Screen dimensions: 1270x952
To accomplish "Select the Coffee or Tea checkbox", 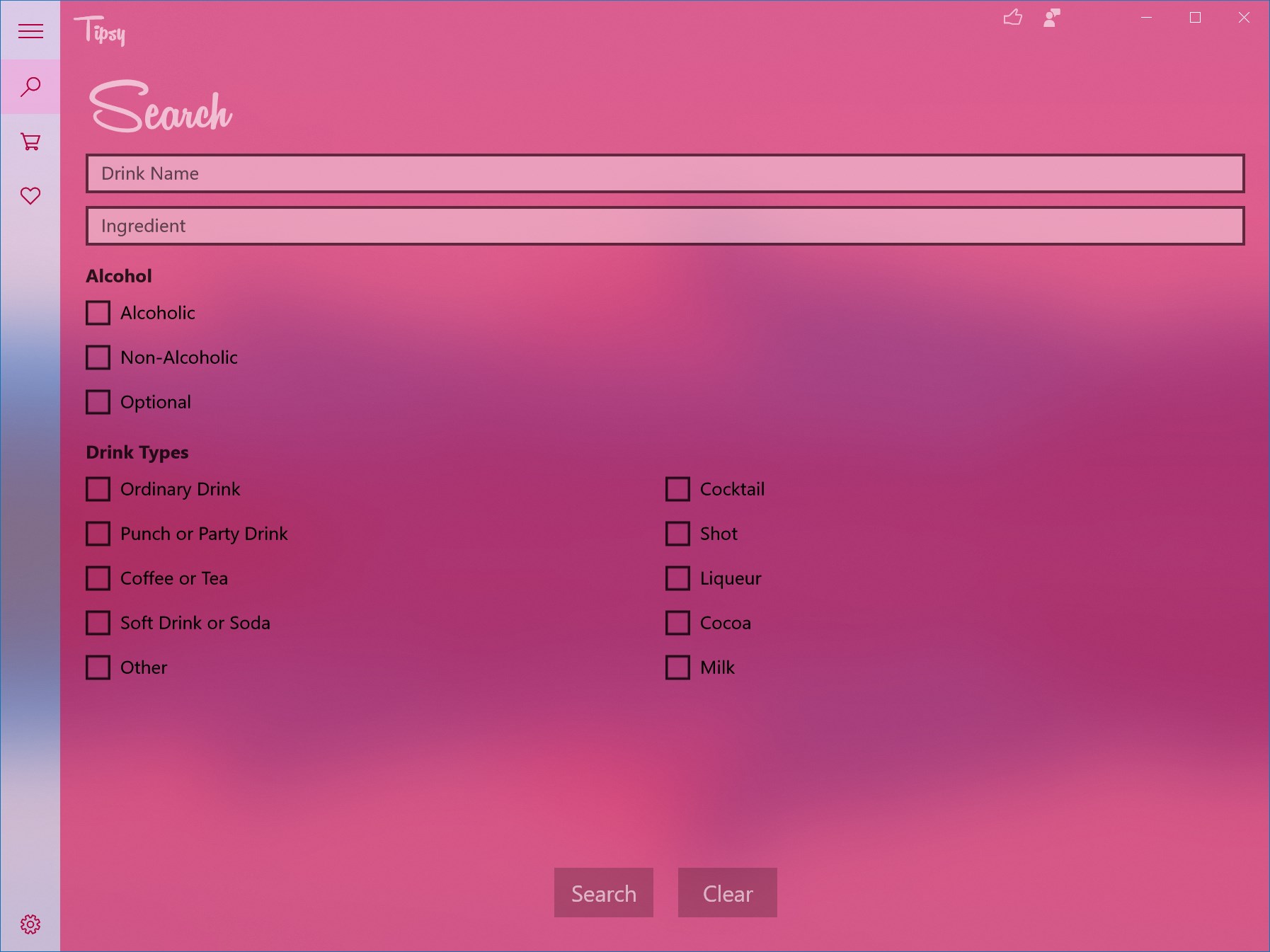I will pos(98,578).
